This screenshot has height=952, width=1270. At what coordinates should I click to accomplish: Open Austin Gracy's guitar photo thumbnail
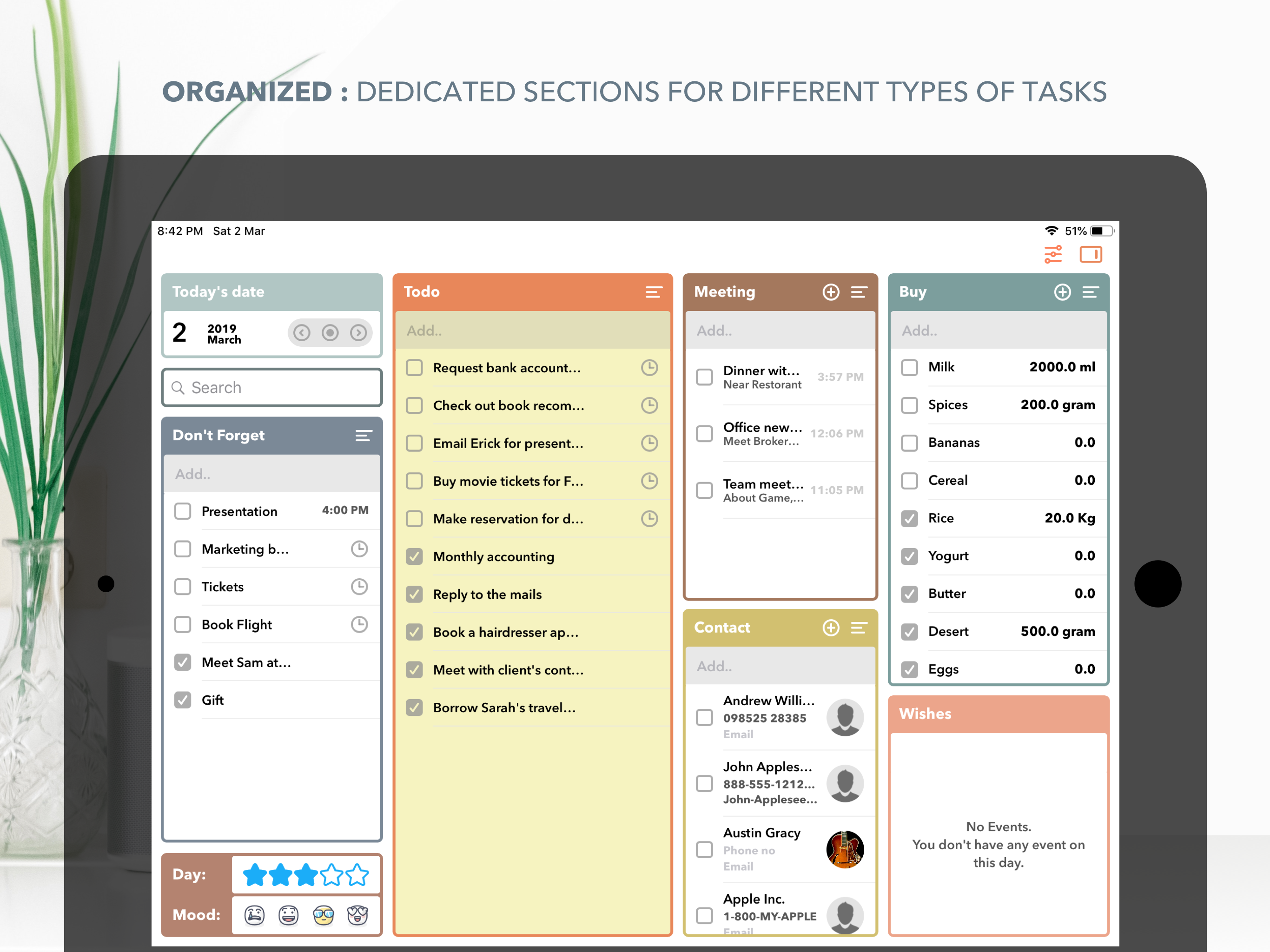tap(845, 849)
